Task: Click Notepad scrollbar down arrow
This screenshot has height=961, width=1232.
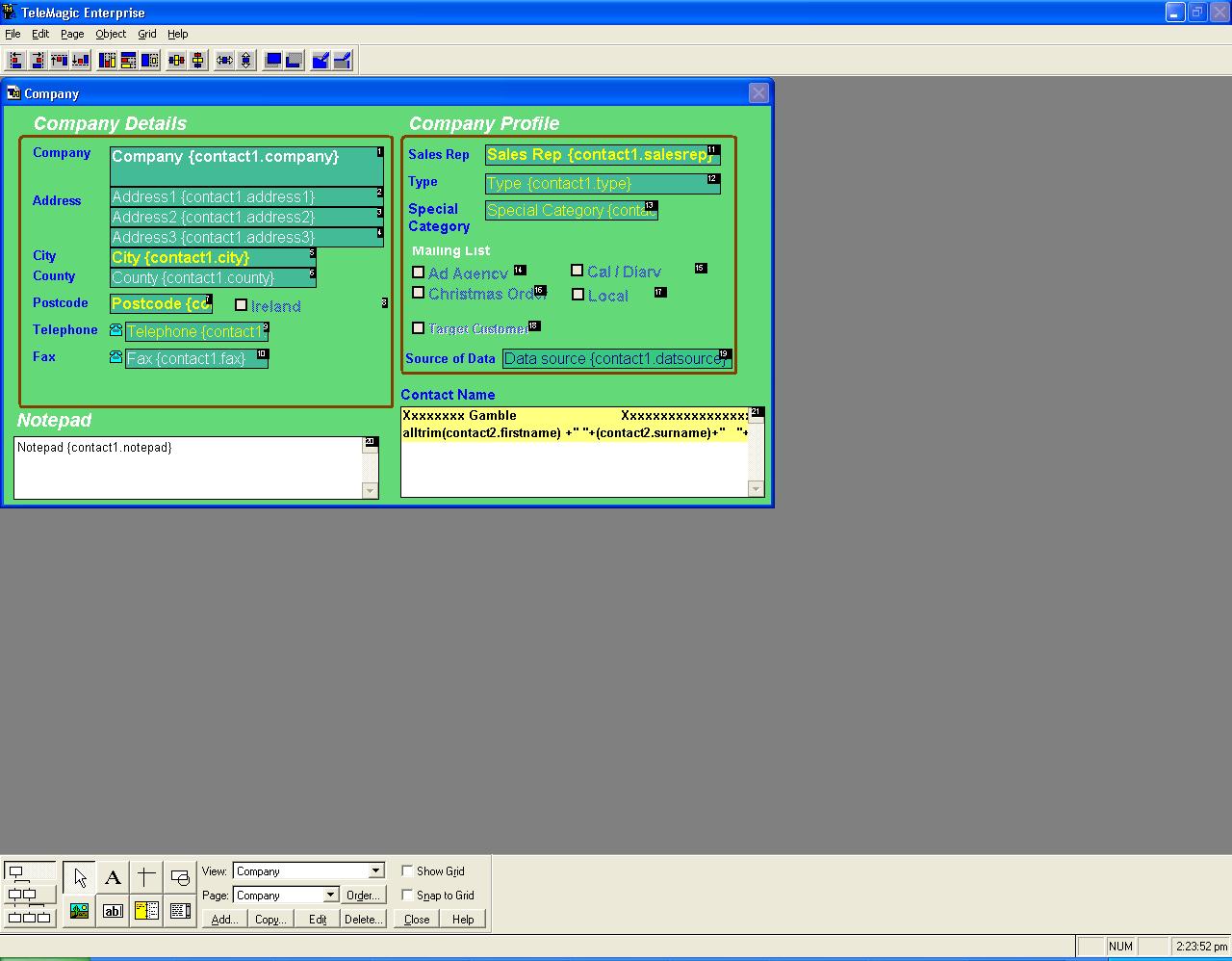Action: [x=371, y=491]
